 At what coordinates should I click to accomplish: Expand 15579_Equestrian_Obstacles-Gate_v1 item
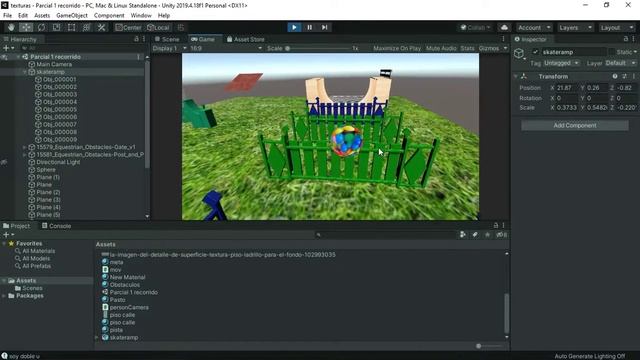point(24,147)
